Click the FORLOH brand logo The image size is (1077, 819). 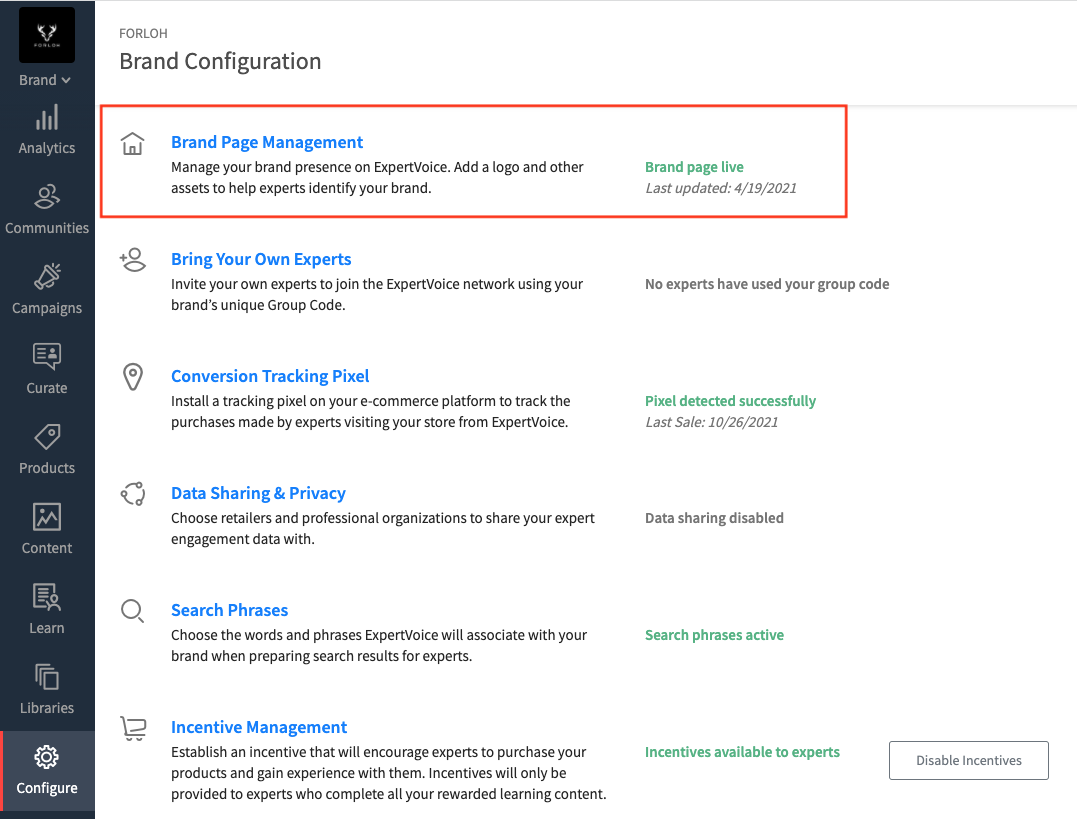47,35
